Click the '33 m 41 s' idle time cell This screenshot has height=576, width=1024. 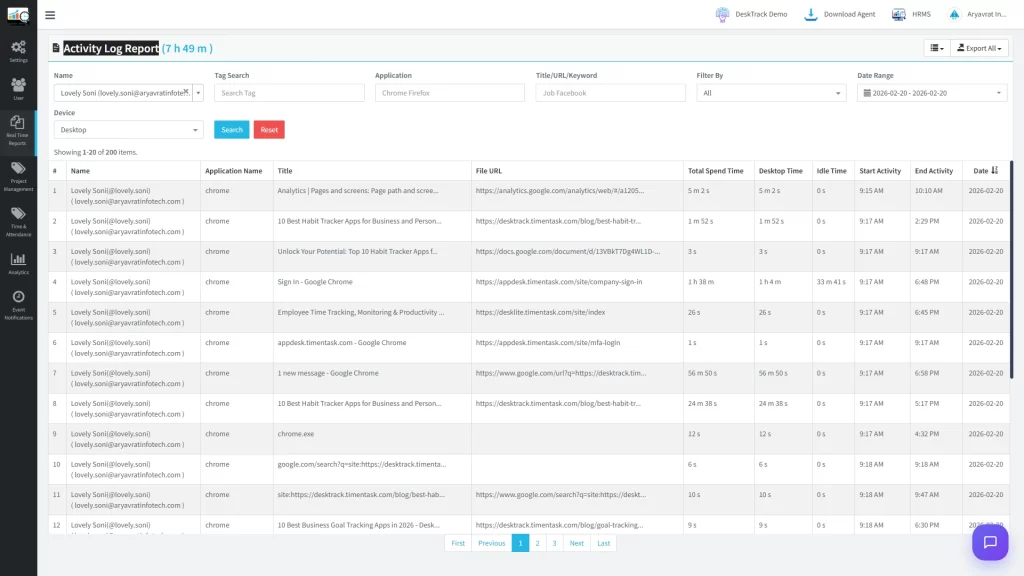tap(831, 281)
